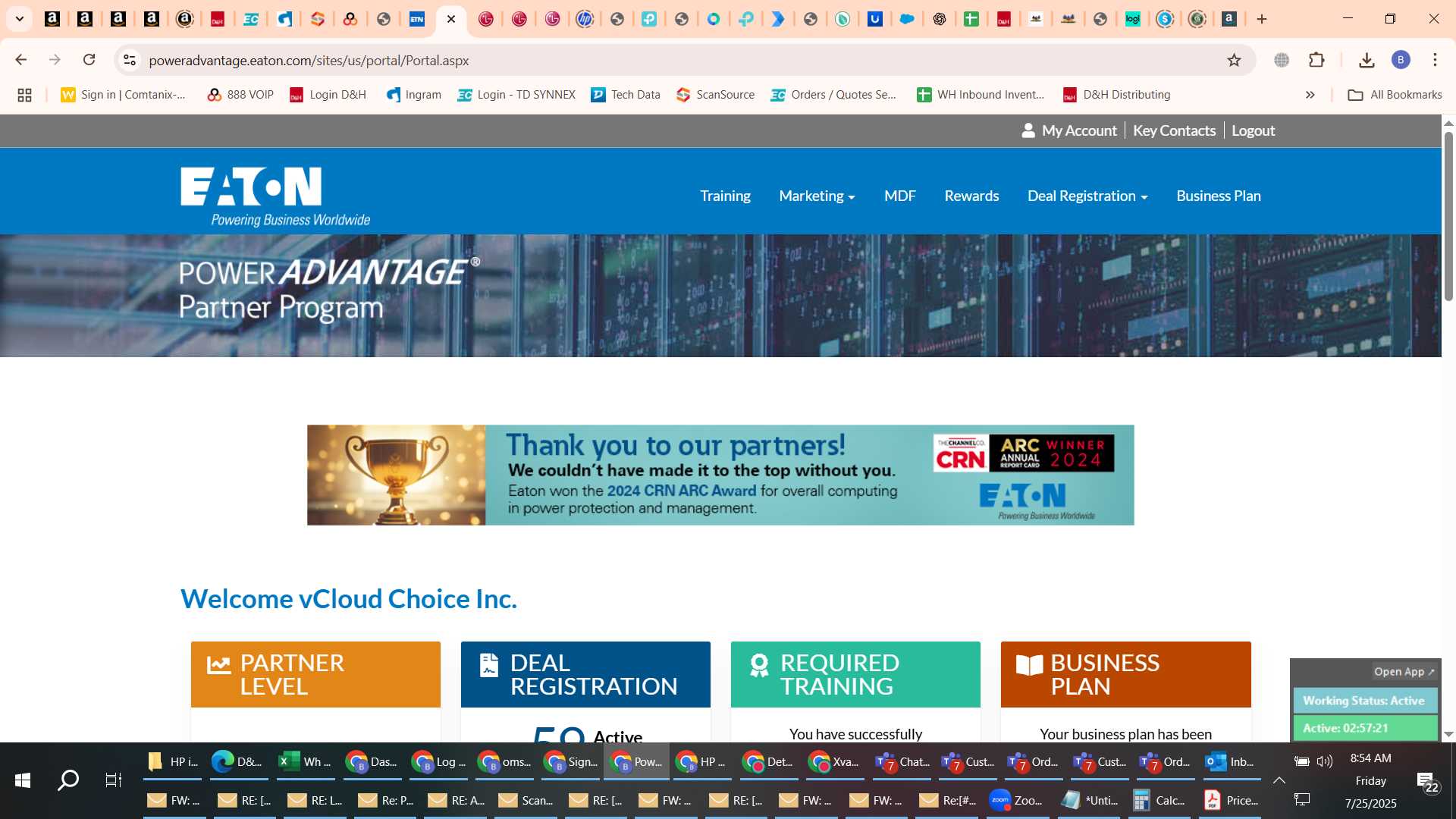
Task: Click the Logout link
Action: coord(1253,130)
